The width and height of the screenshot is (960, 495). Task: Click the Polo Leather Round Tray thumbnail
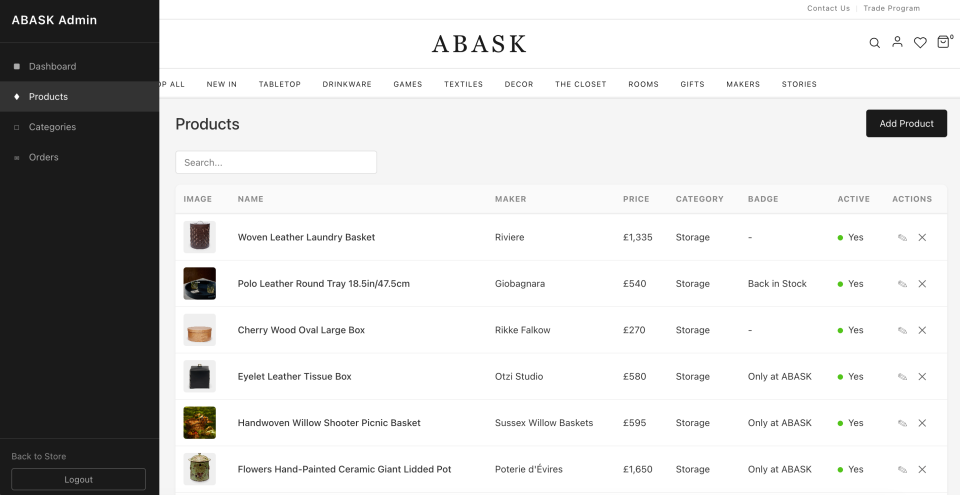point(200,284)
